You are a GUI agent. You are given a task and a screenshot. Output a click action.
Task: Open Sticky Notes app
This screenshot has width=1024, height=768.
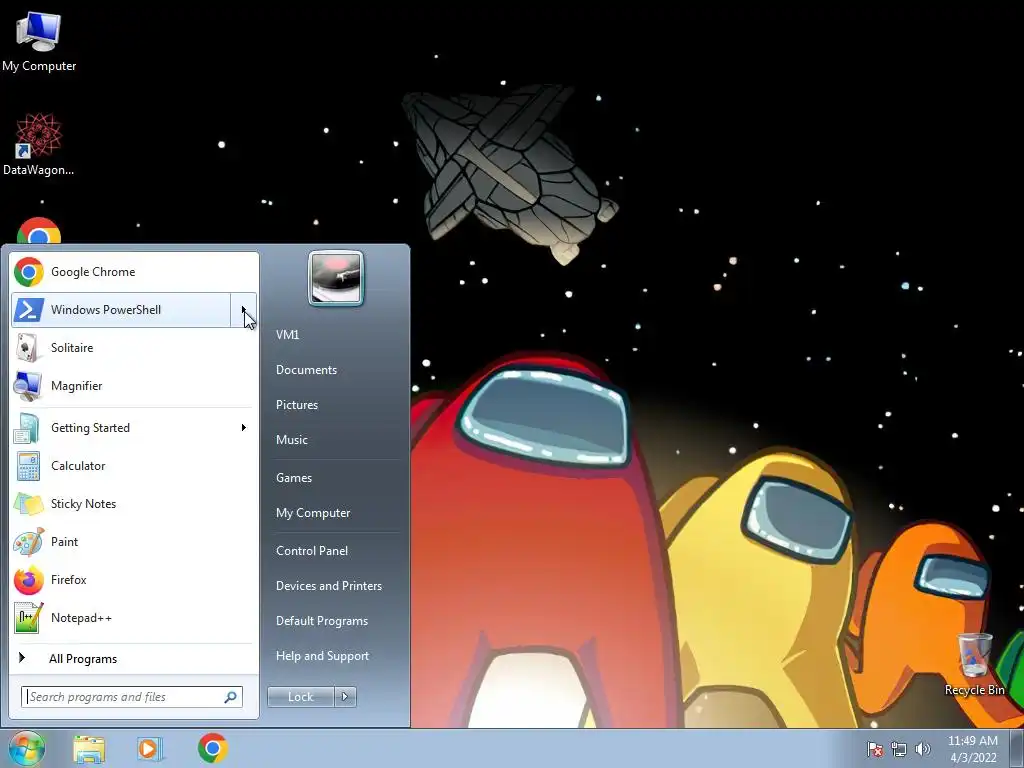tap(134, 504)
